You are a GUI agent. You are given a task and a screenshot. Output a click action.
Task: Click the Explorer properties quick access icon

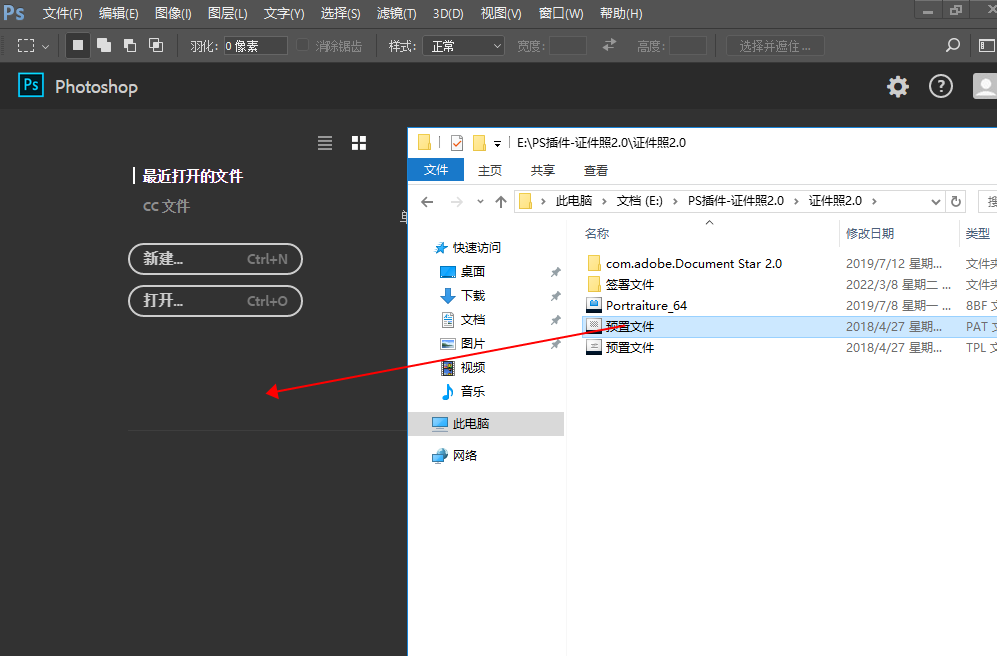click(457, 143)
